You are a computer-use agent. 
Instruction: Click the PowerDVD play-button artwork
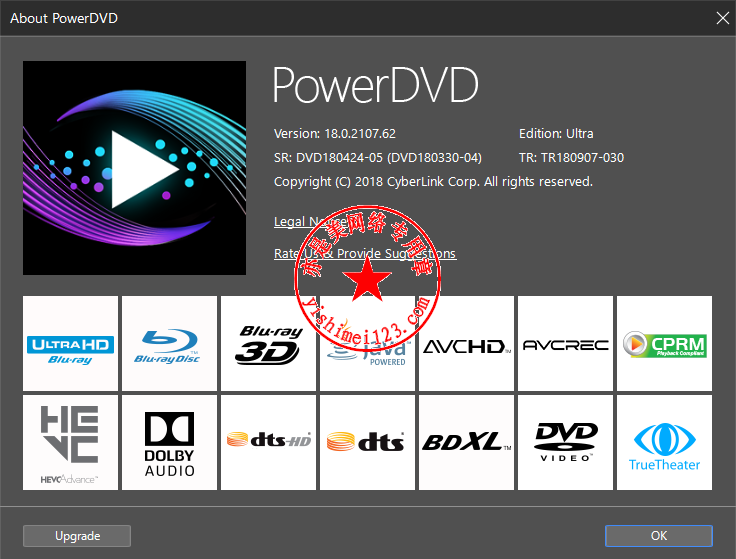click(134, 168)
